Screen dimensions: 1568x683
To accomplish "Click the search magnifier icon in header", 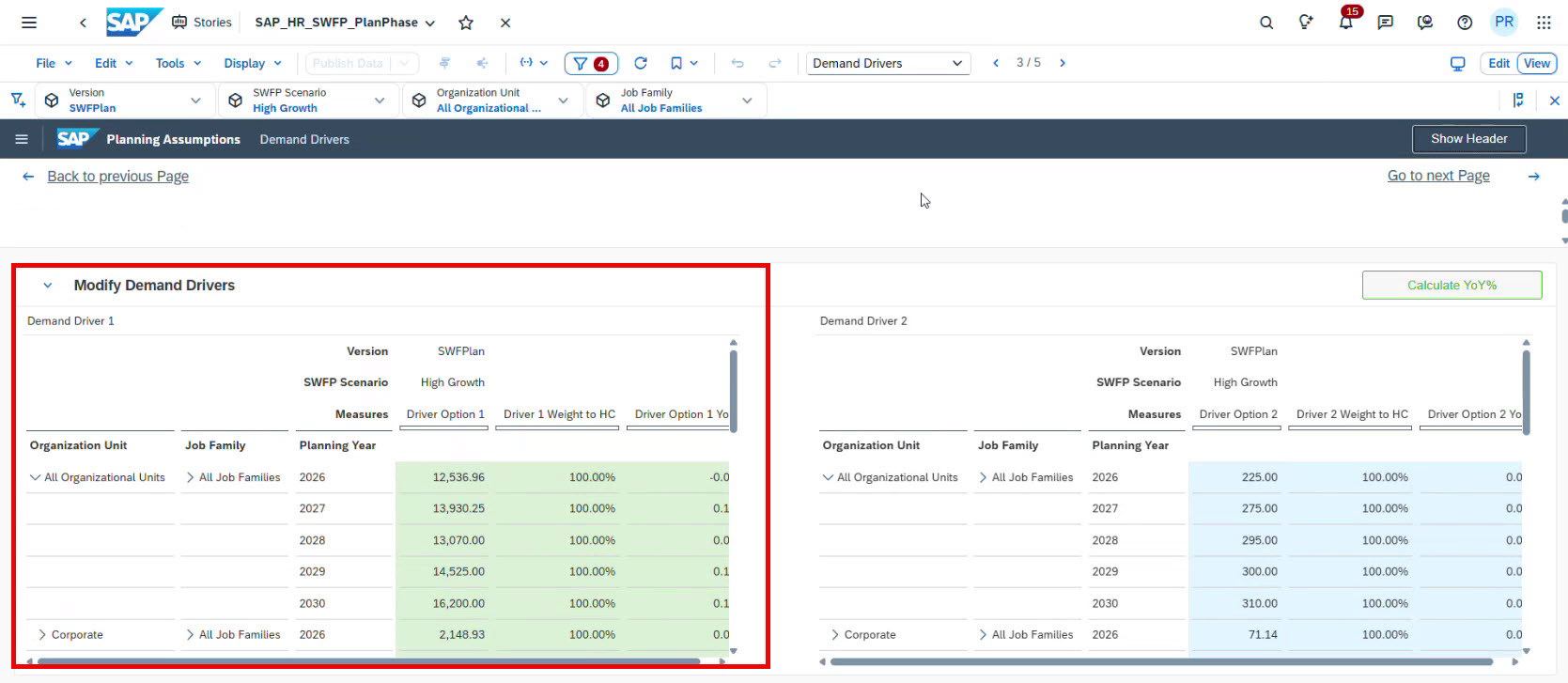I will pyautogui.click(x=1266, y=23).
